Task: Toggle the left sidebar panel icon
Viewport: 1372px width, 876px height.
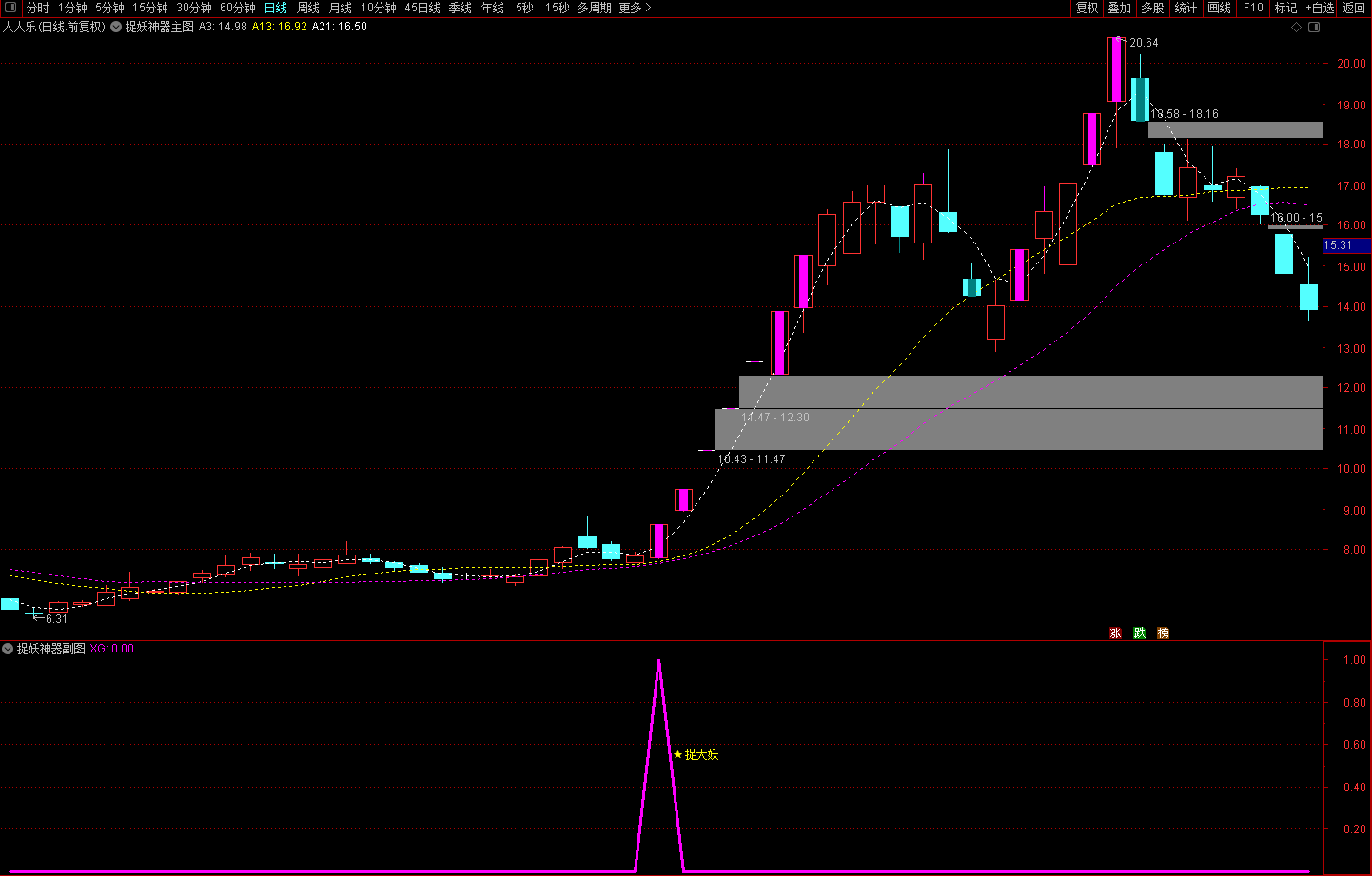Action: pyautogui.click(x=10, y=8)
